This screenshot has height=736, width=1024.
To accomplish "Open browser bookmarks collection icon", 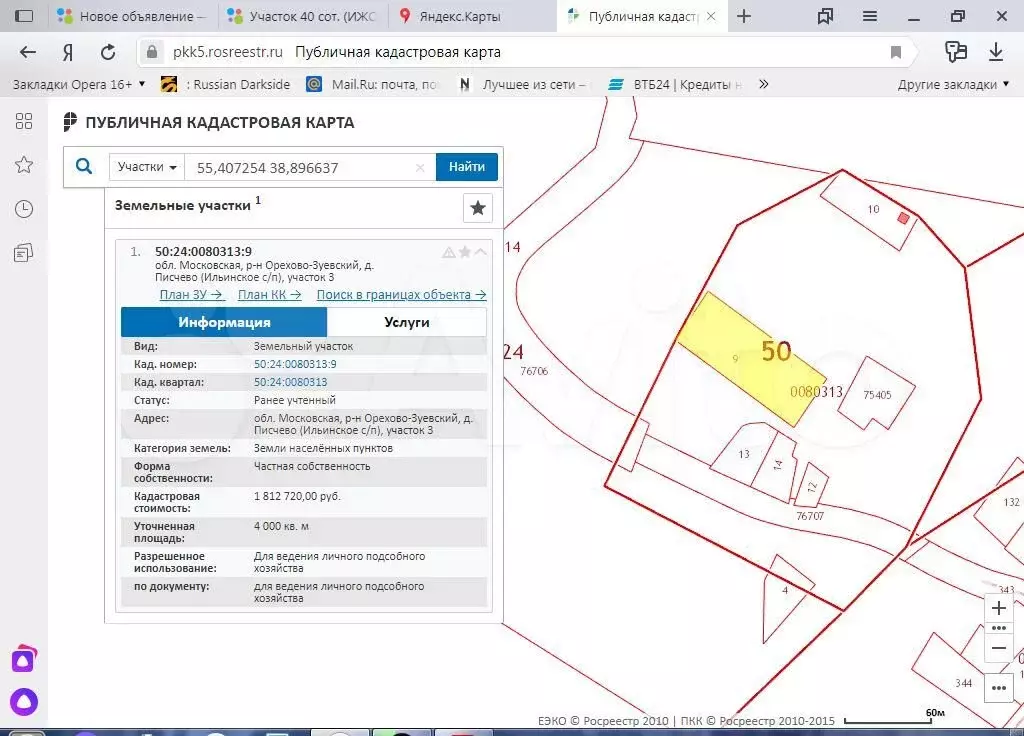I will pyautogui.click(x=825, y=16).
